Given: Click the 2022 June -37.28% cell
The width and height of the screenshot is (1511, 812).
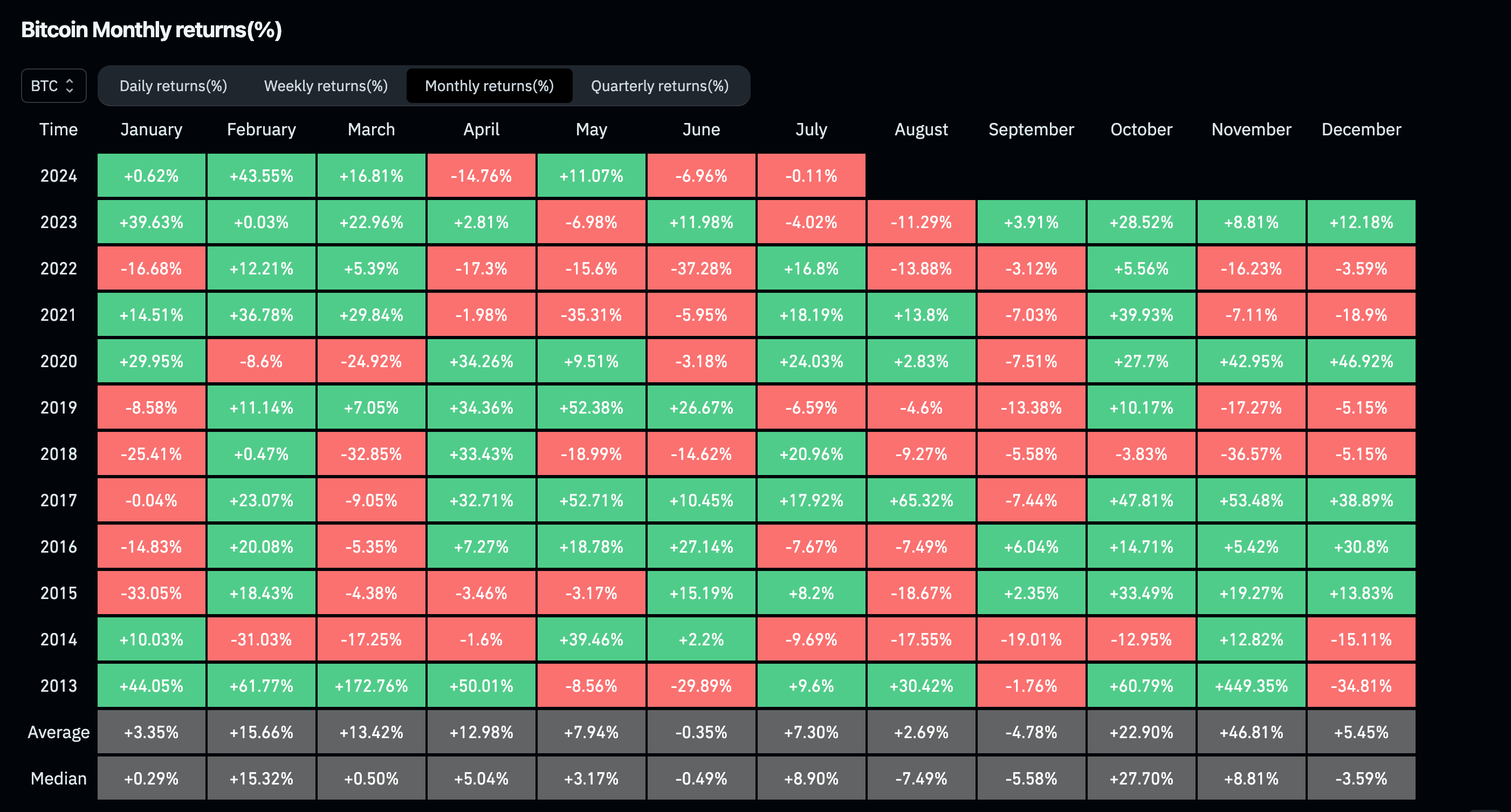Looking at the screenshot, I should [x=701, y=269].
